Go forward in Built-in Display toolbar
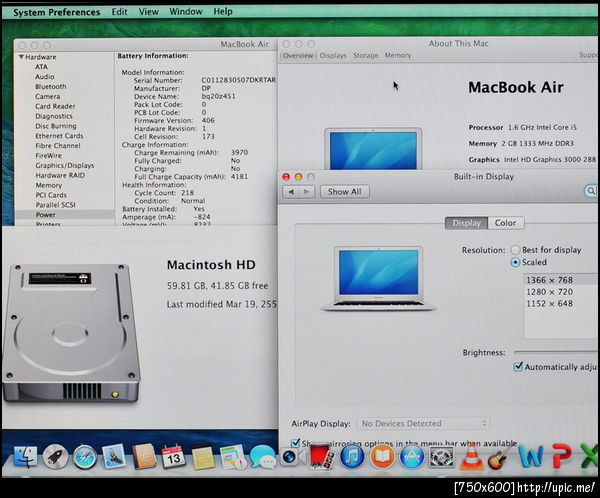Screen dimensions: 600x498 (307, 191)
